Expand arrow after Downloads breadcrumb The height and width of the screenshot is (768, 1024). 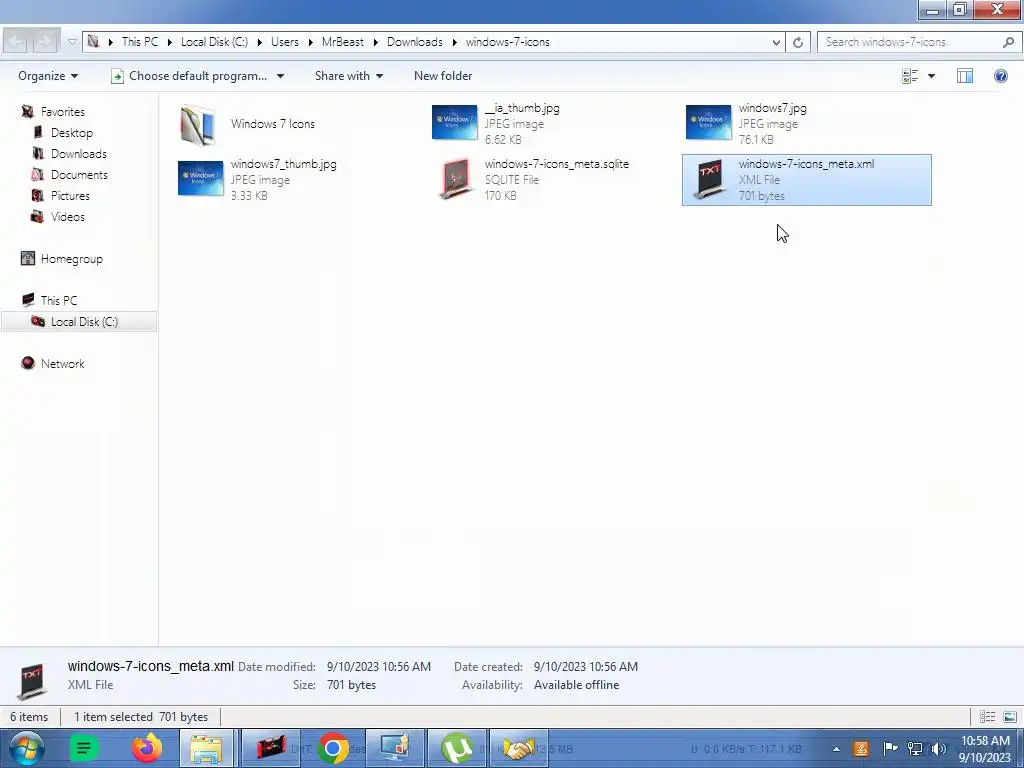455,42
